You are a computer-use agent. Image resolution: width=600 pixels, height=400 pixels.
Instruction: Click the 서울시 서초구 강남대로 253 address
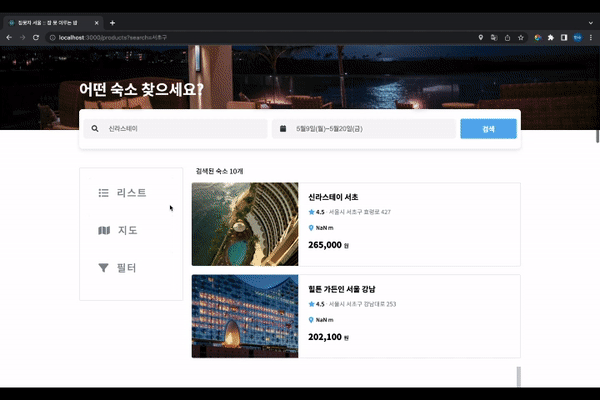(x=362, y=304)
